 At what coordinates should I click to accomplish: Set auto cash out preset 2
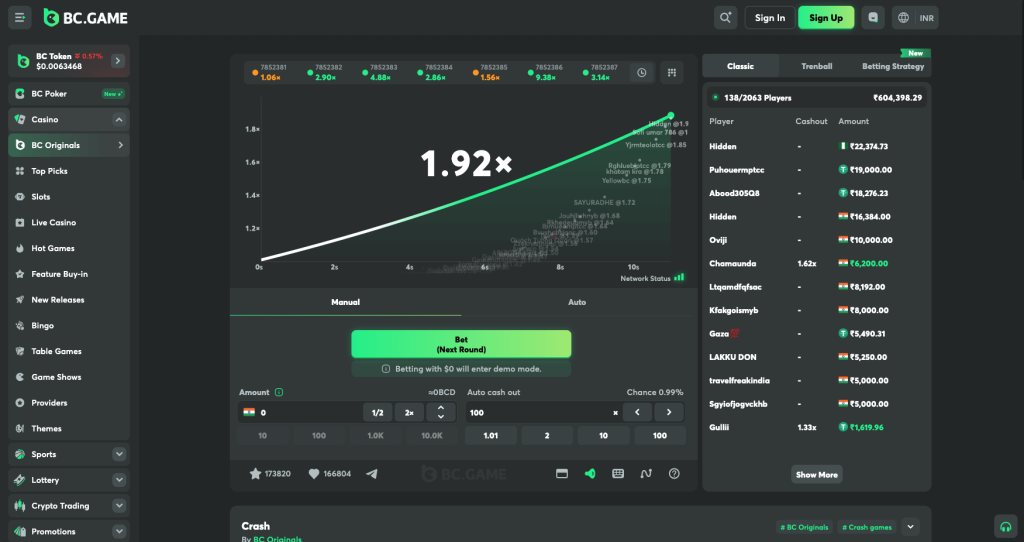coord(547,436)
